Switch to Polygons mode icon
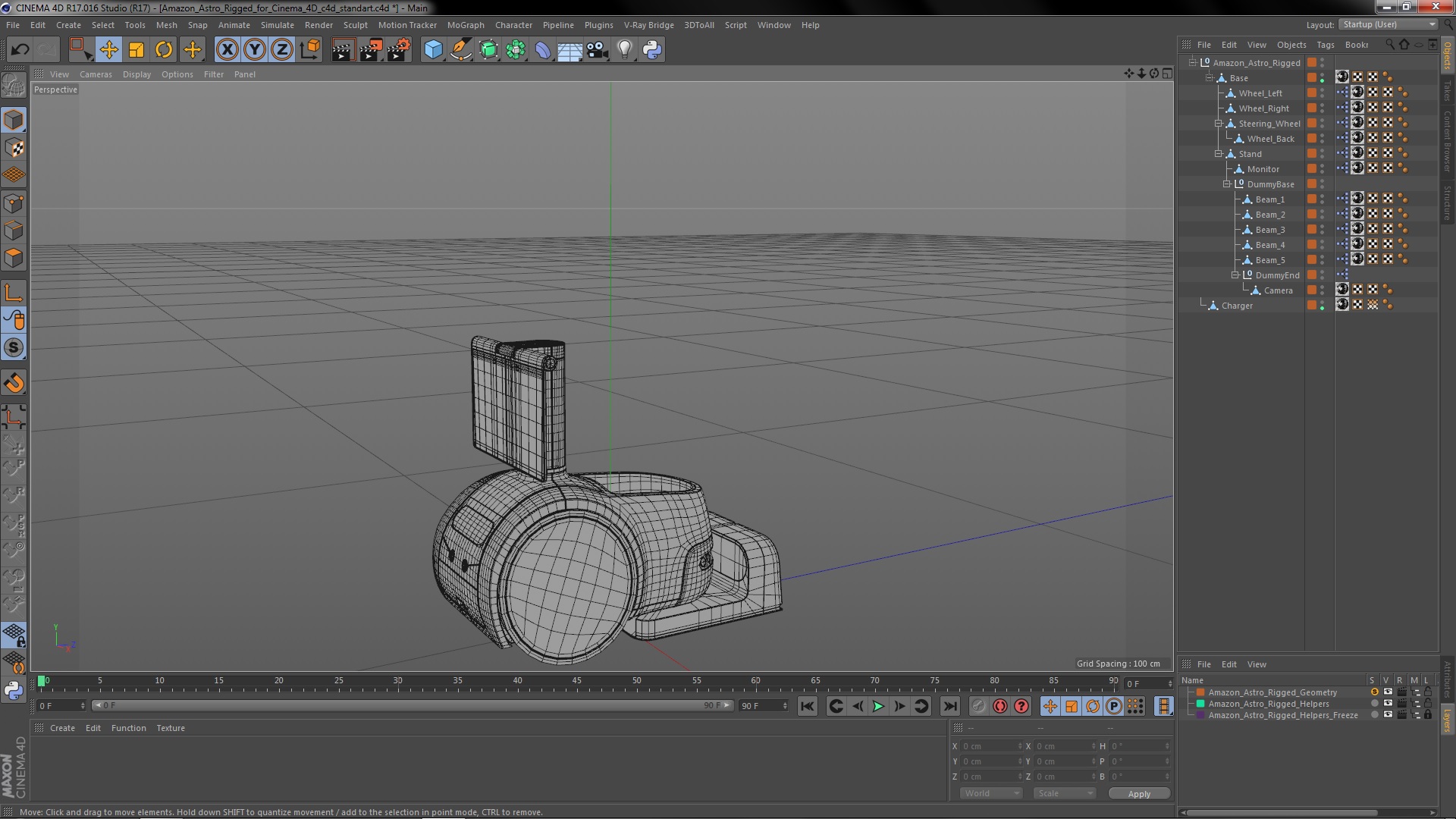 tap(14, 259)
